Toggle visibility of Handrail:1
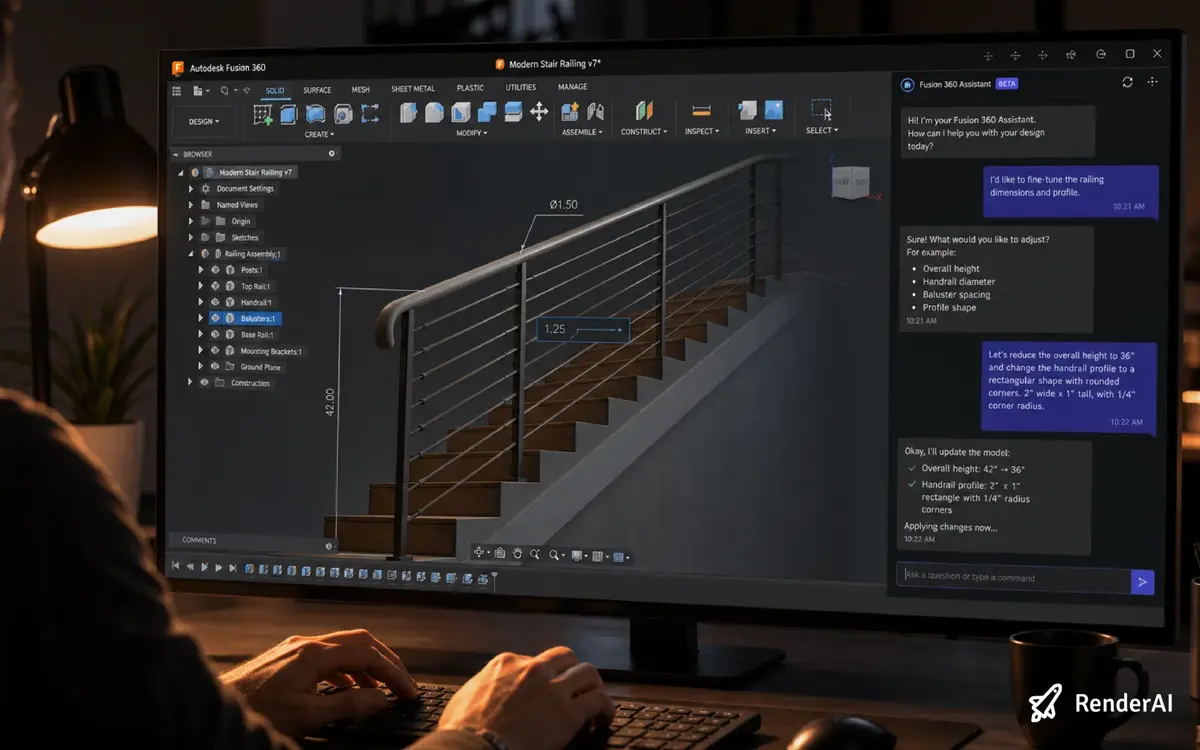Viewport: 1200px width, 750px height. tap(214, 302)
